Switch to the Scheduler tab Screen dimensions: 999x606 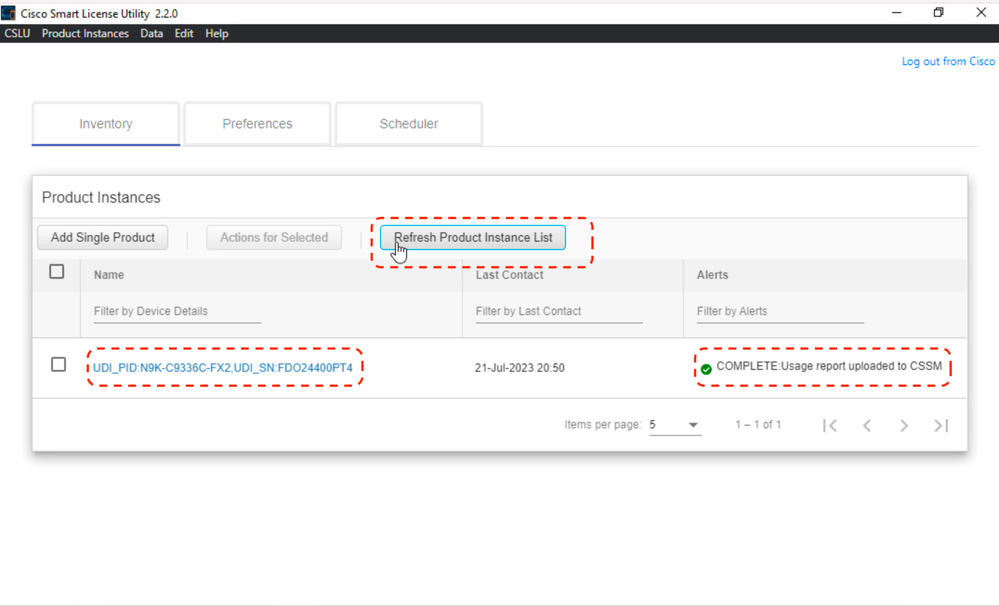408,123
